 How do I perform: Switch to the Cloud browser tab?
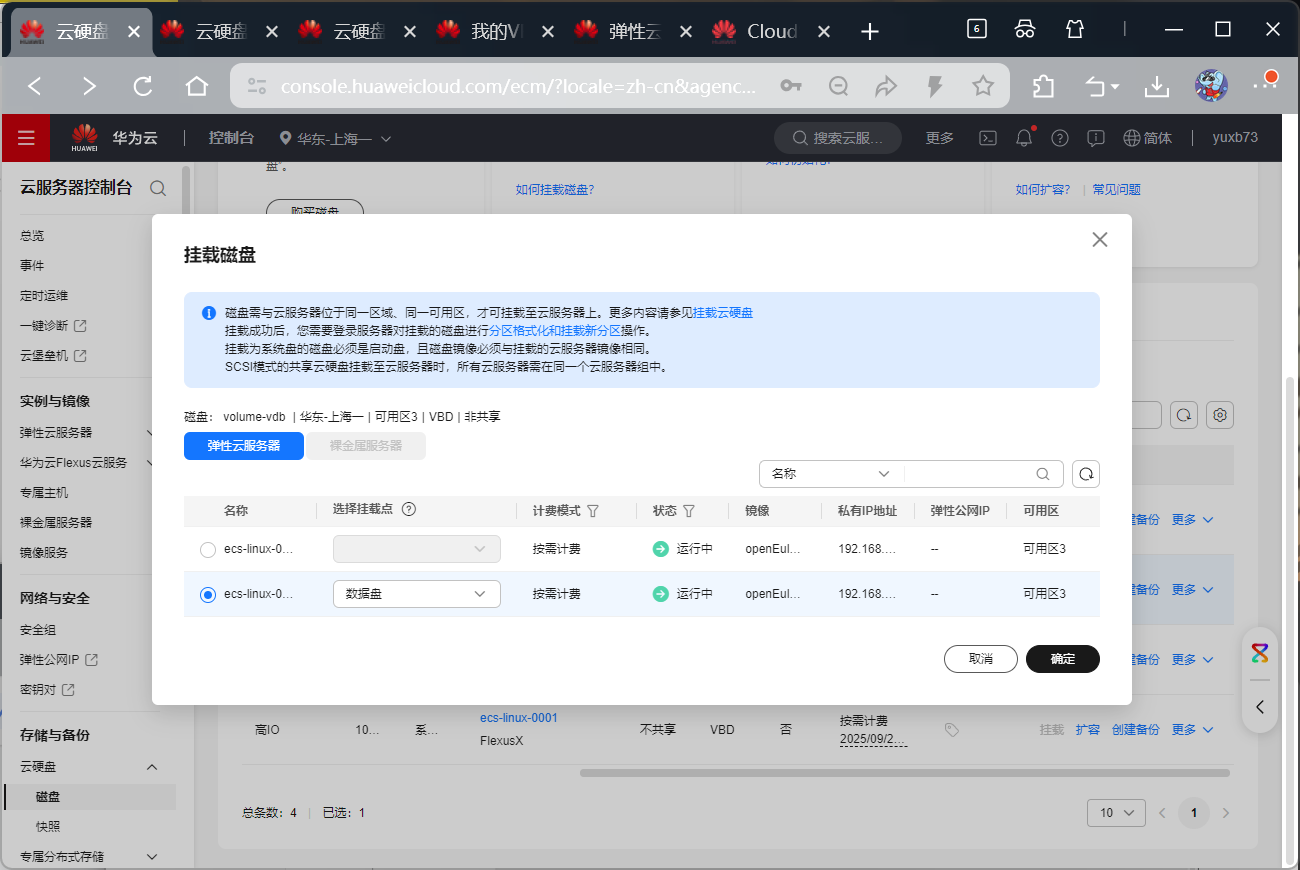(772, 32)
